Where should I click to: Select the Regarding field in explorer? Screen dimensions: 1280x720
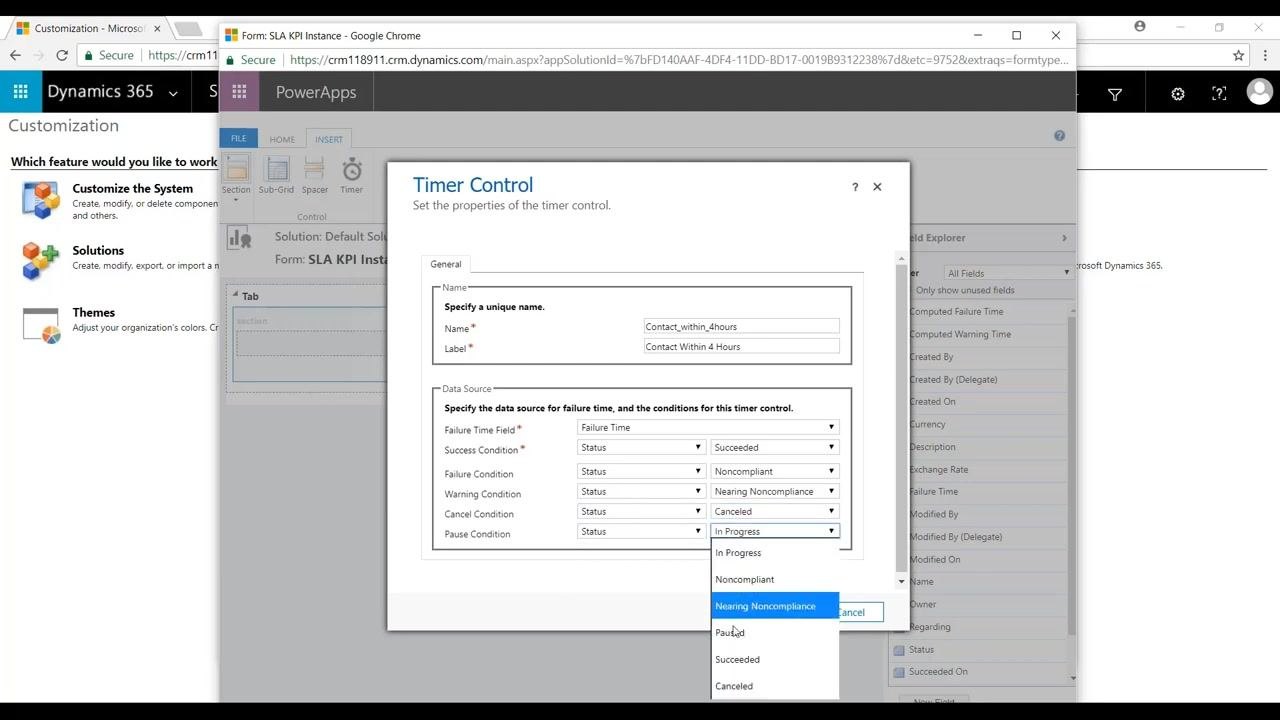click(x=930, y=627)
